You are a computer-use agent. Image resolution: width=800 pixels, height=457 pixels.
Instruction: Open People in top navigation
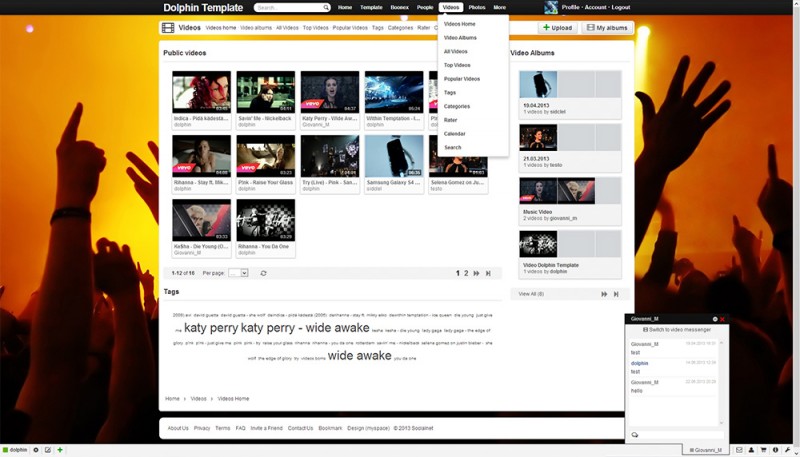[424, 8]
